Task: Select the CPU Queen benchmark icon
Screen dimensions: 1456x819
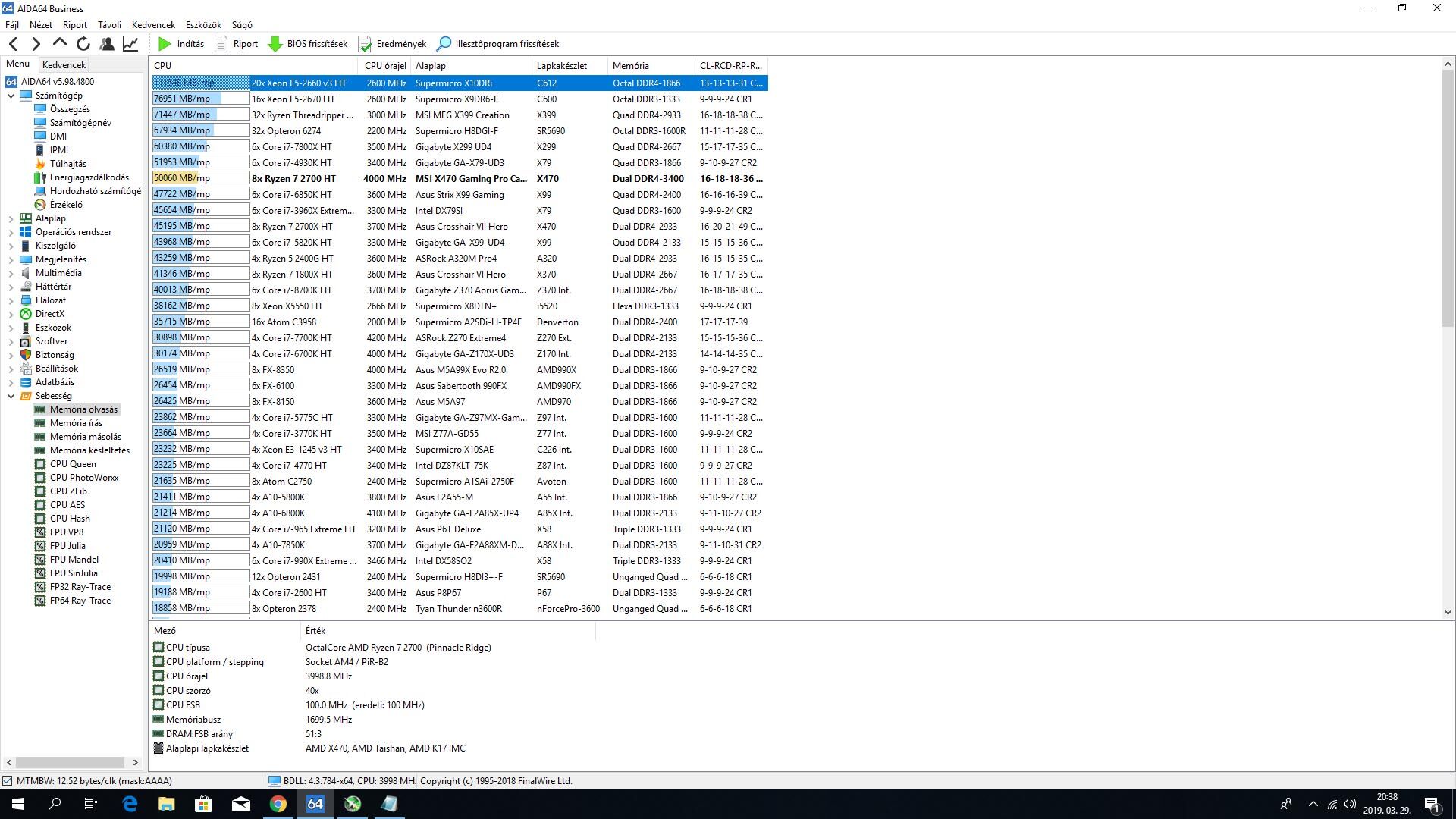Action: pyautogui.click(x=40, y=464)
